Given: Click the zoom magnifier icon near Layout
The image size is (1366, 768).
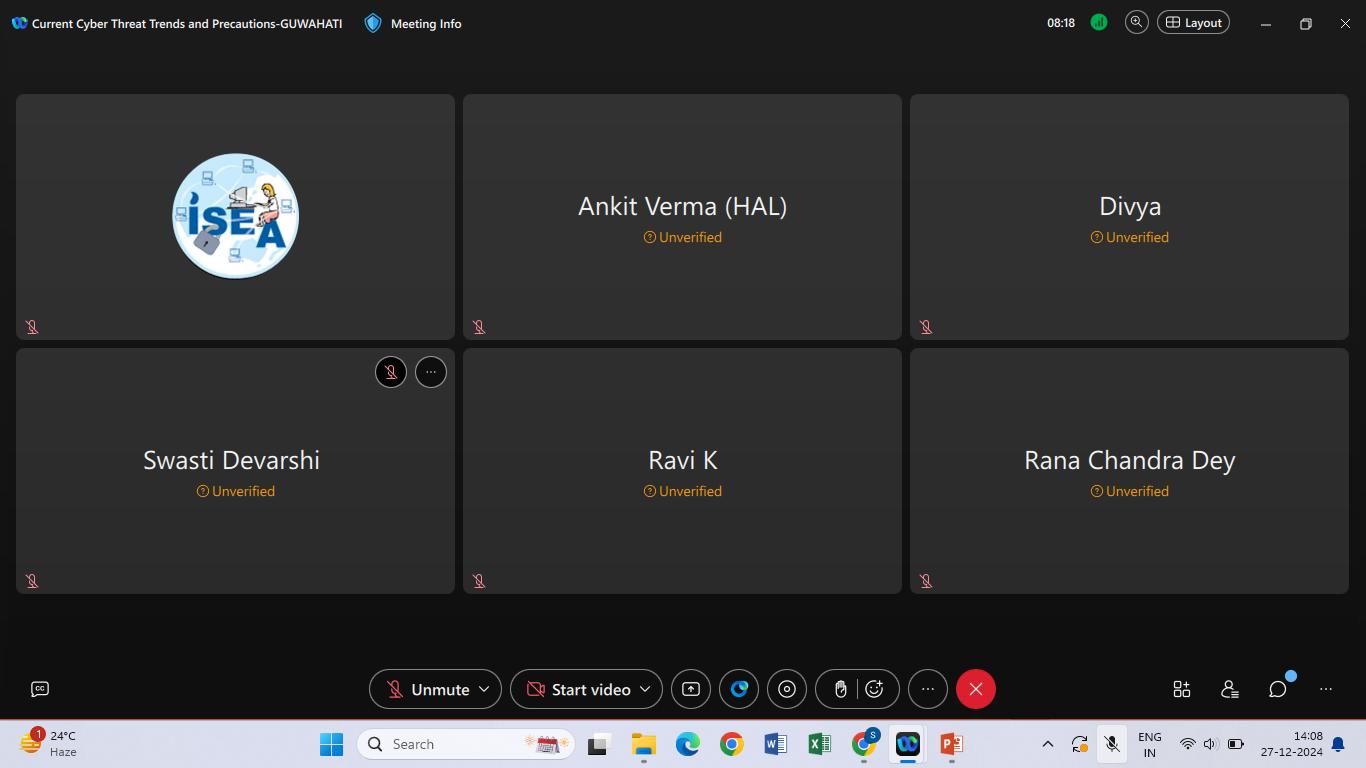Looking at the screenshot, I should pyautogui.click(x=1136, y=23).
